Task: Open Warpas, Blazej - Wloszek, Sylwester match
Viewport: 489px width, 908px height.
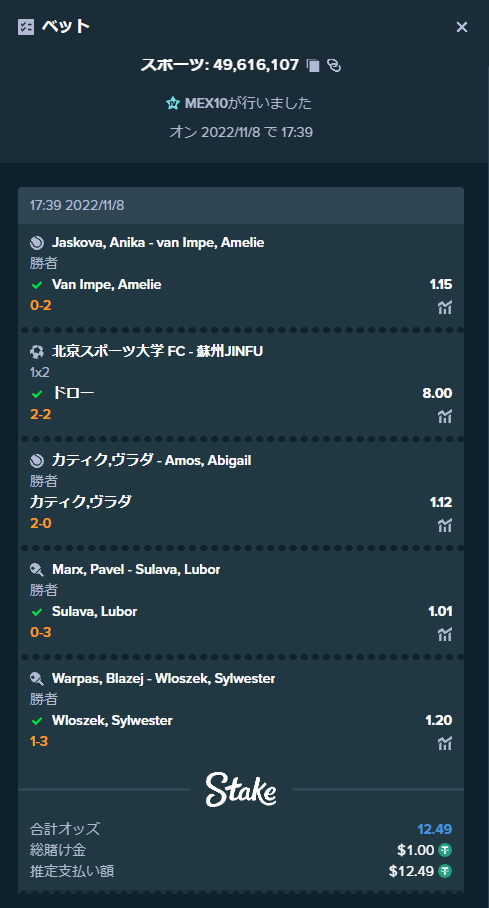Action: pyautogui.click(x=163, y=678)
